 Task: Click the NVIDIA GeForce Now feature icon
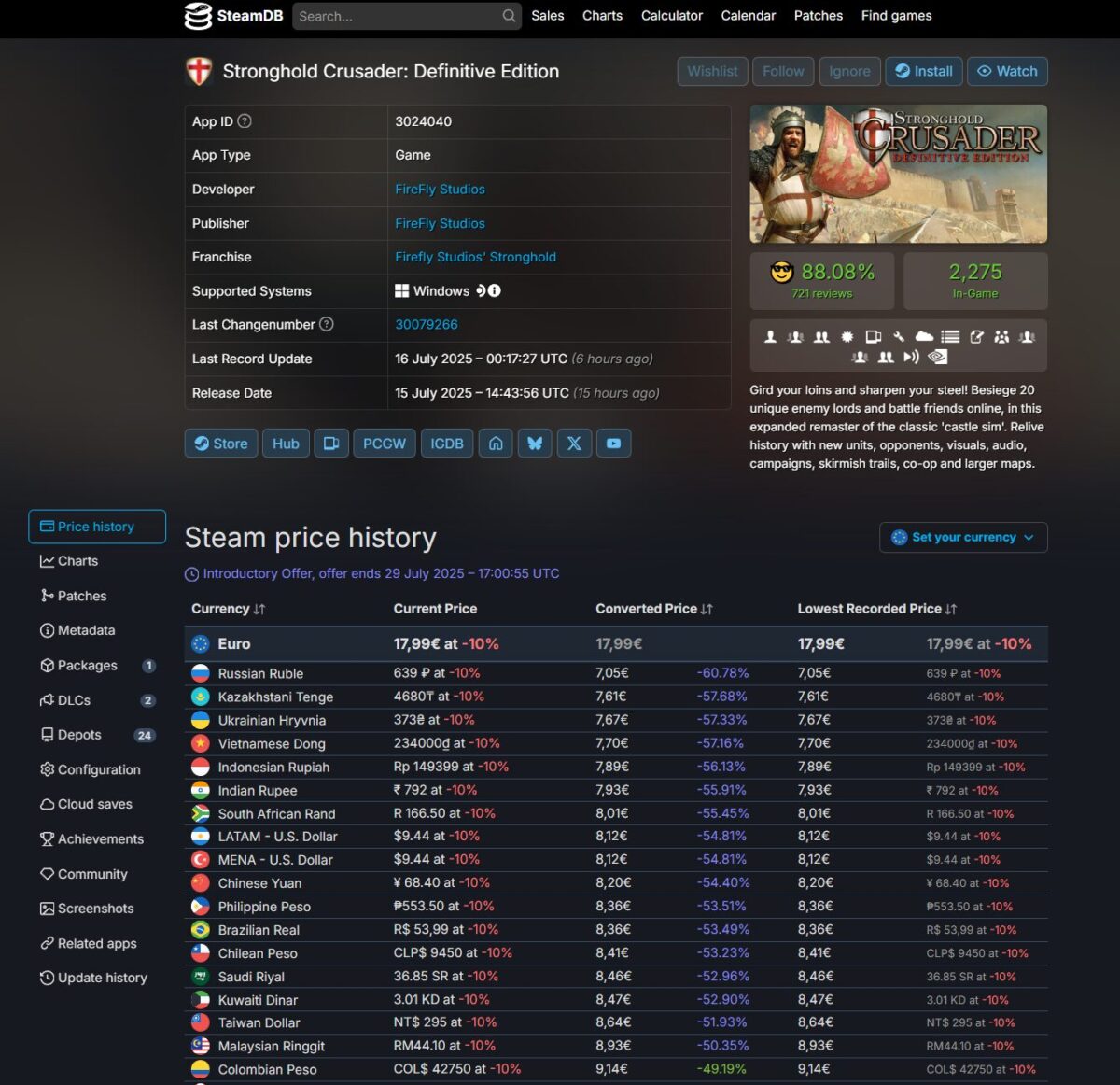tap(938, 357)
